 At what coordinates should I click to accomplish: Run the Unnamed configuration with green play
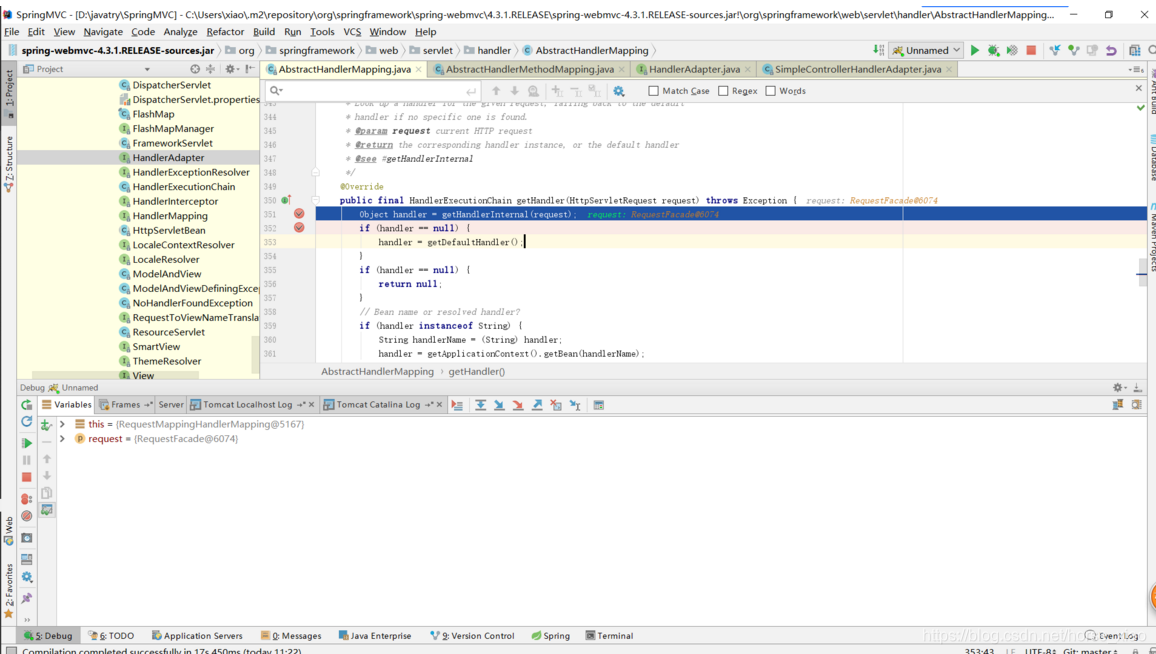975,50
